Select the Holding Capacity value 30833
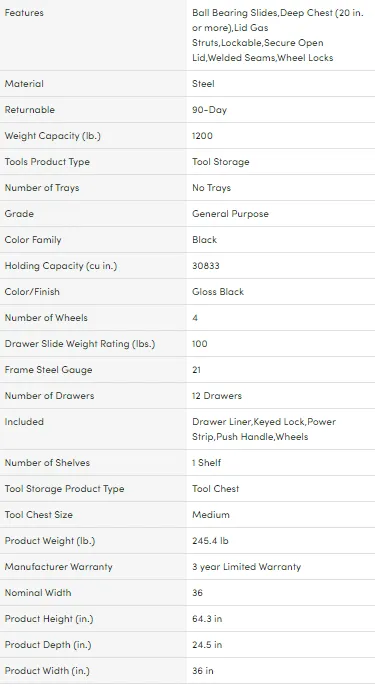The width and height of the screenshot is (375, 687). [206, 266]
